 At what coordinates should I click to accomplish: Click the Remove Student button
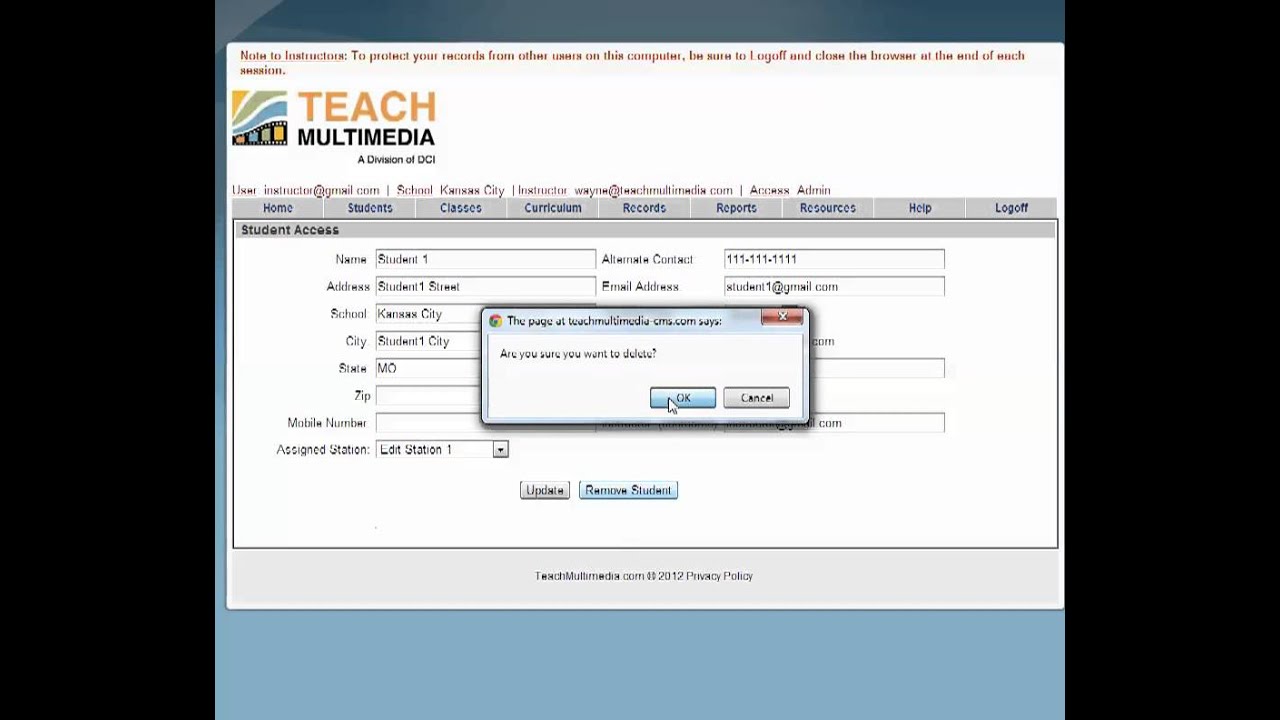[x=628, y=490]
